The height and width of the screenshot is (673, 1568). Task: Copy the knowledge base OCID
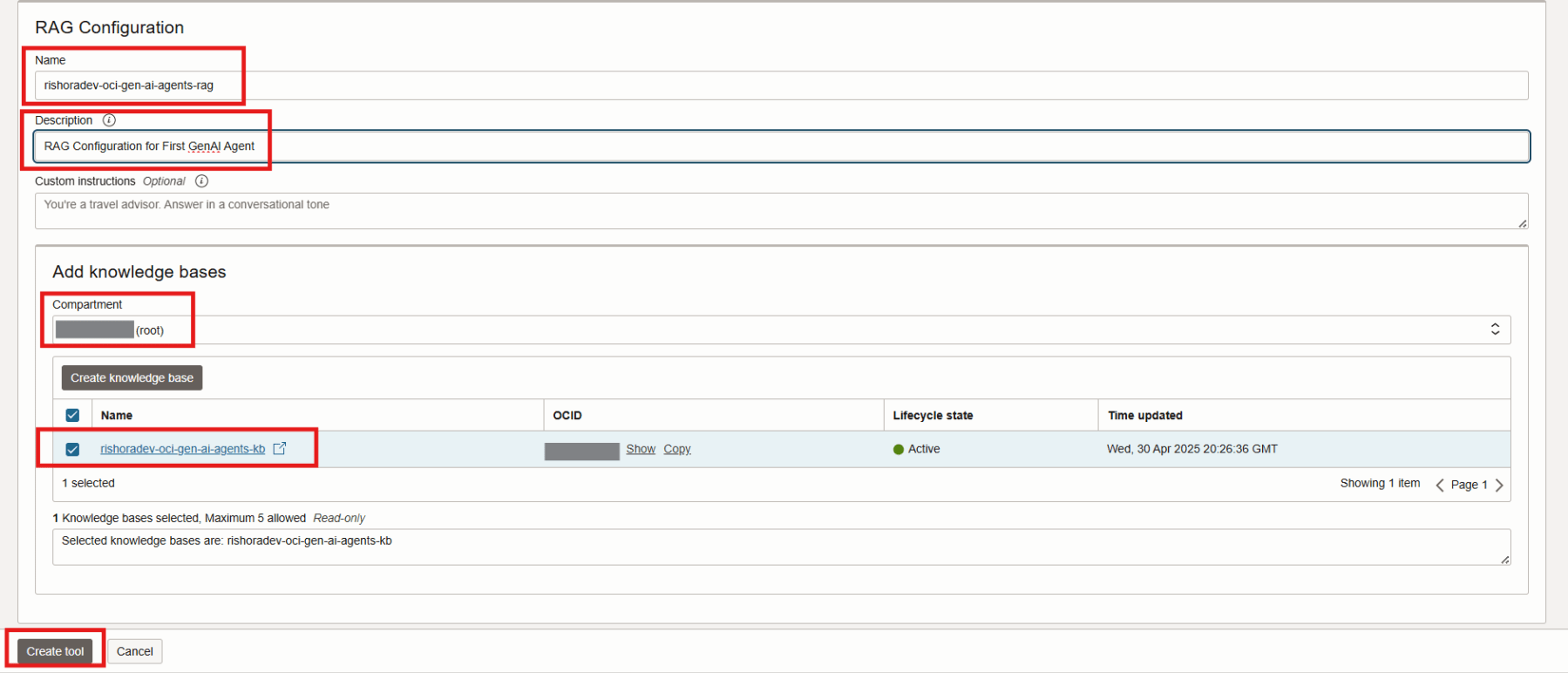pyautogui.click(x=676, y=449)
